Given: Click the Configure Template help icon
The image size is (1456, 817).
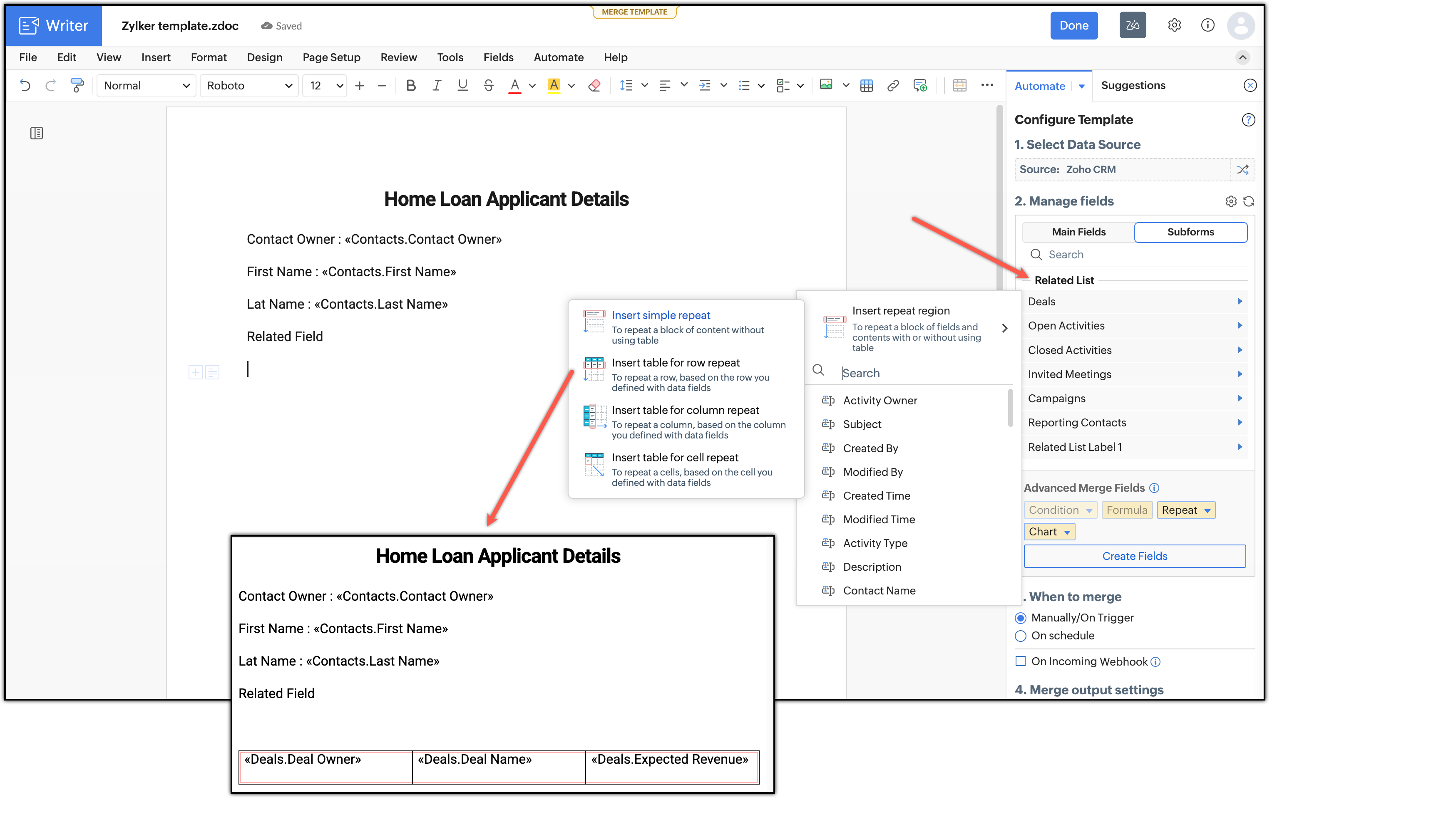Looking at the screenshot, I should tap(1248, 120).
